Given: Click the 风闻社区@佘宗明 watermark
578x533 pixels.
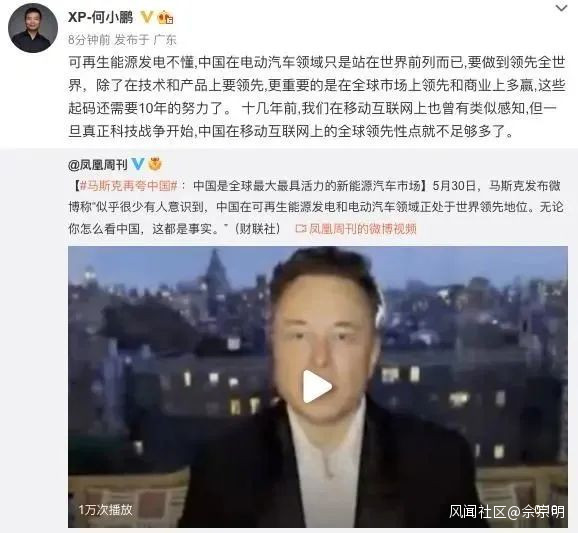Looking at the screenshot, I should (x=506, y=512).
